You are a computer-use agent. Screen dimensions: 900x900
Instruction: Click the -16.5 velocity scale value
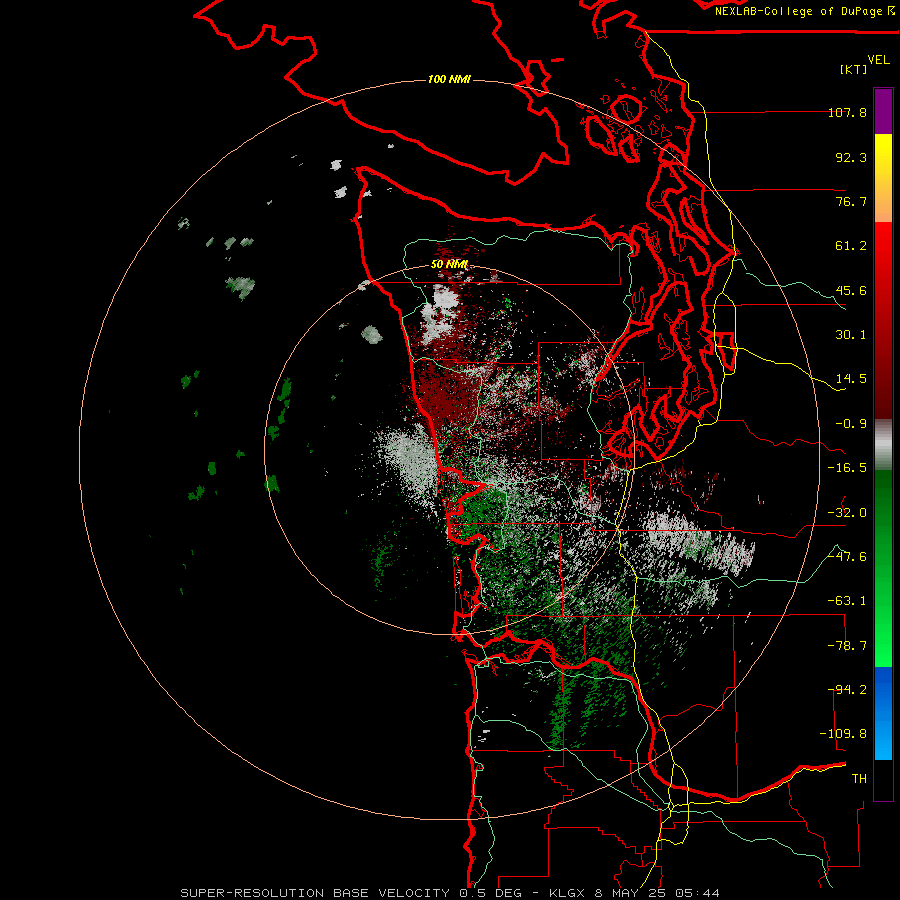pyautogui.click(x=847, y=468)
